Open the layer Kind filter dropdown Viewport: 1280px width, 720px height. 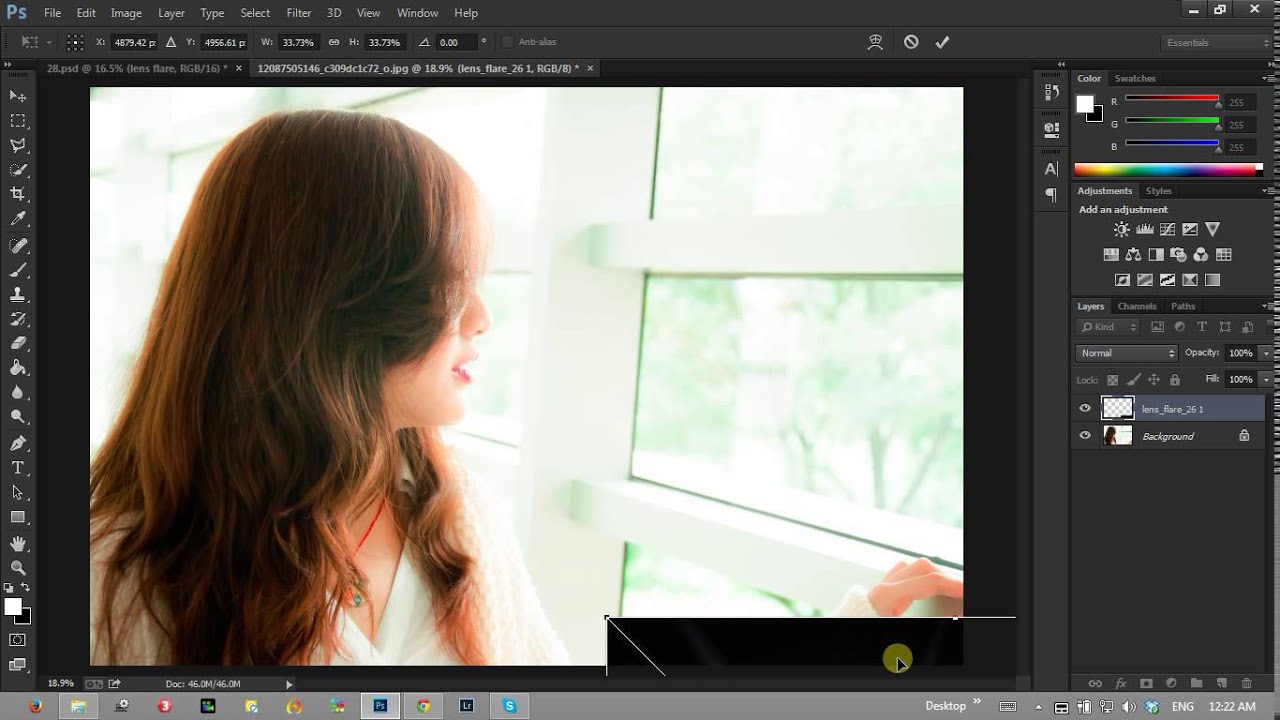click(x=1108, y=327)
